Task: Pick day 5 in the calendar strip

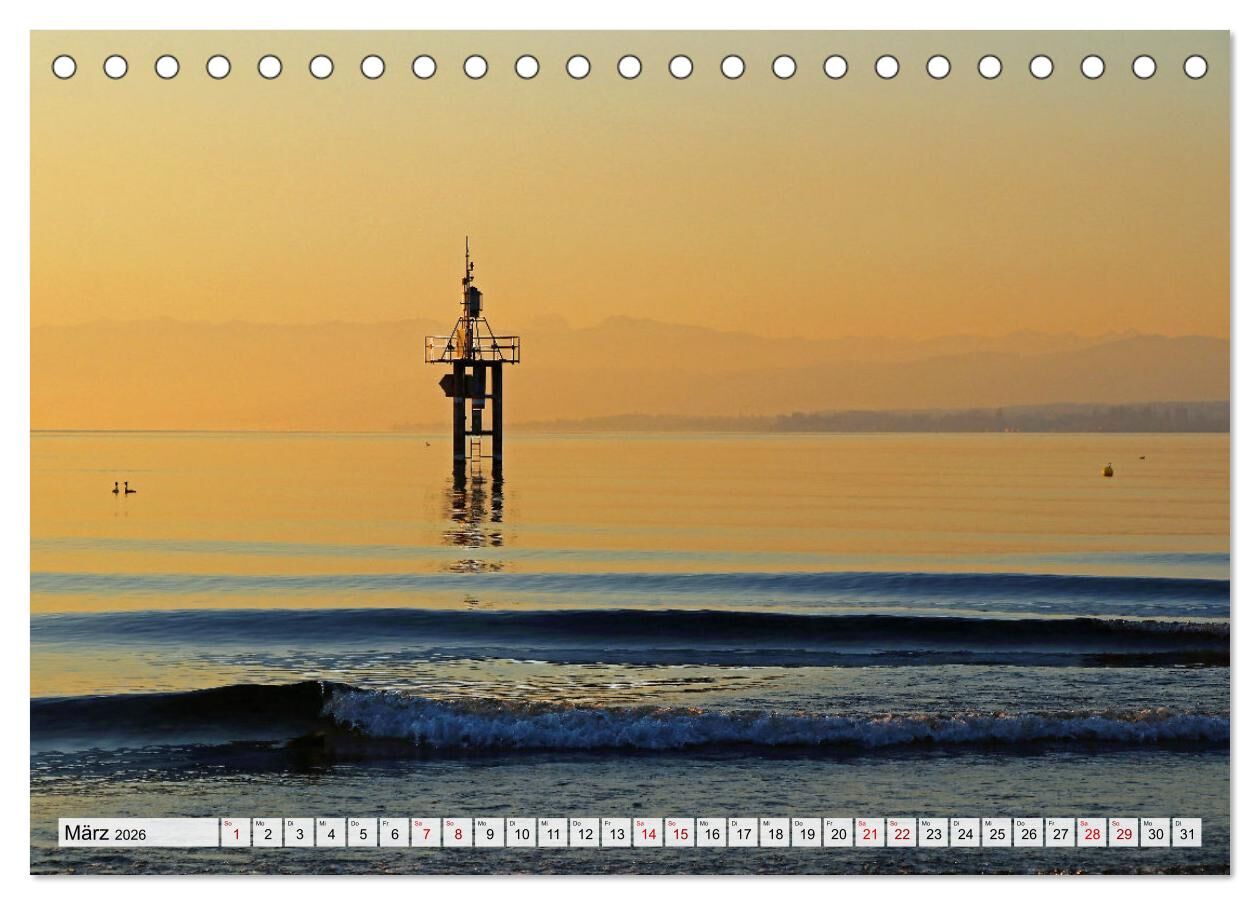Action: (x=362, y=833)
